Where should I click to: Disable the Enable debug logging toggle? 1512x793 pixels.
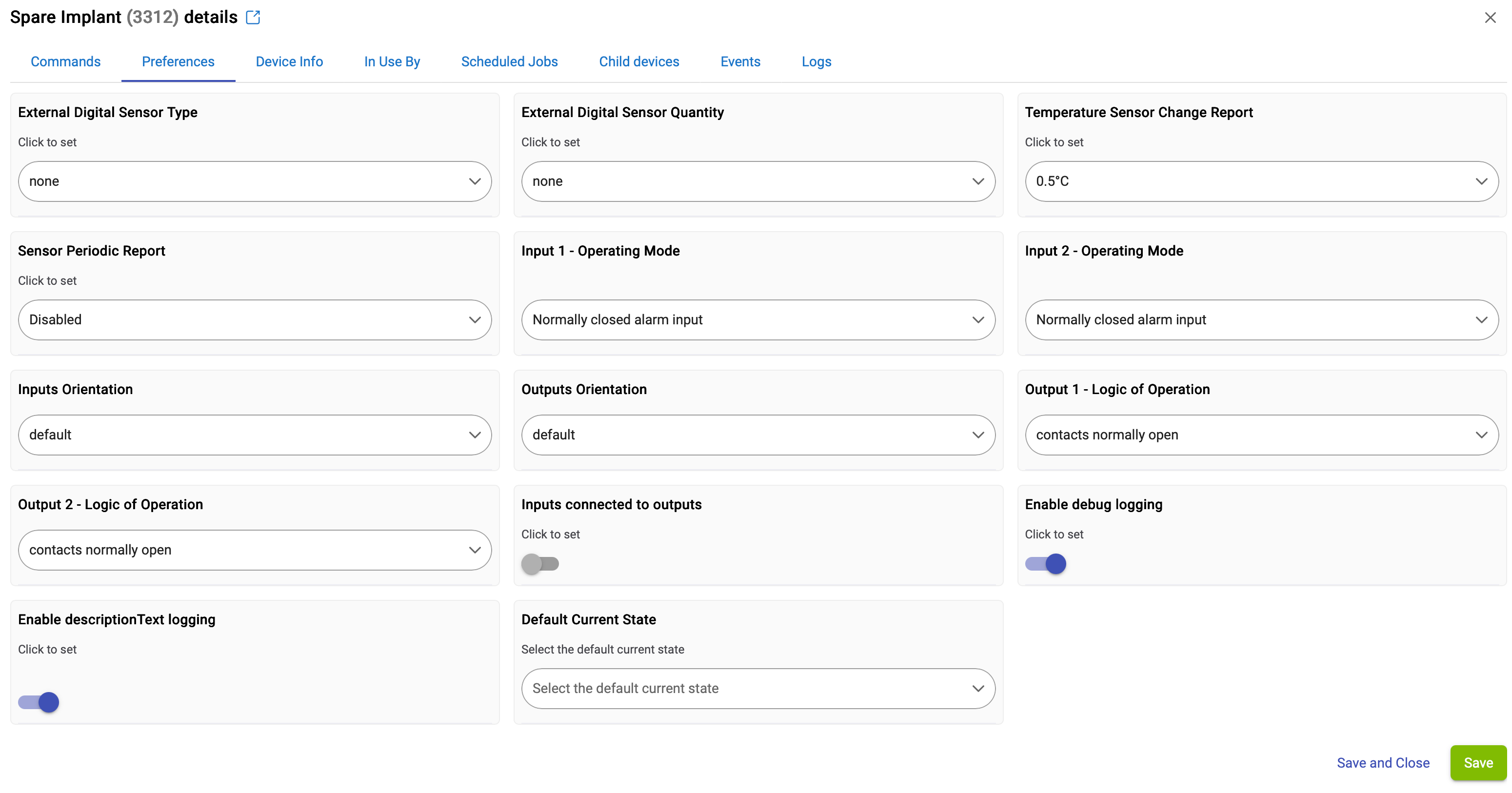tap(1045, 564)
